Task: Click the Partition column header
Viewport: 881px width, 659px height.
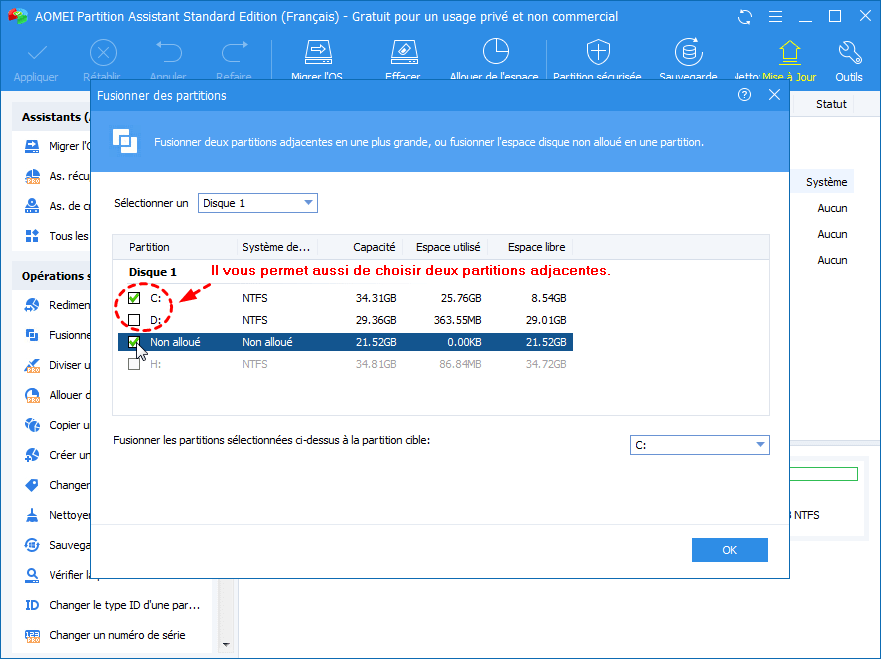Action: coord(149,247)
